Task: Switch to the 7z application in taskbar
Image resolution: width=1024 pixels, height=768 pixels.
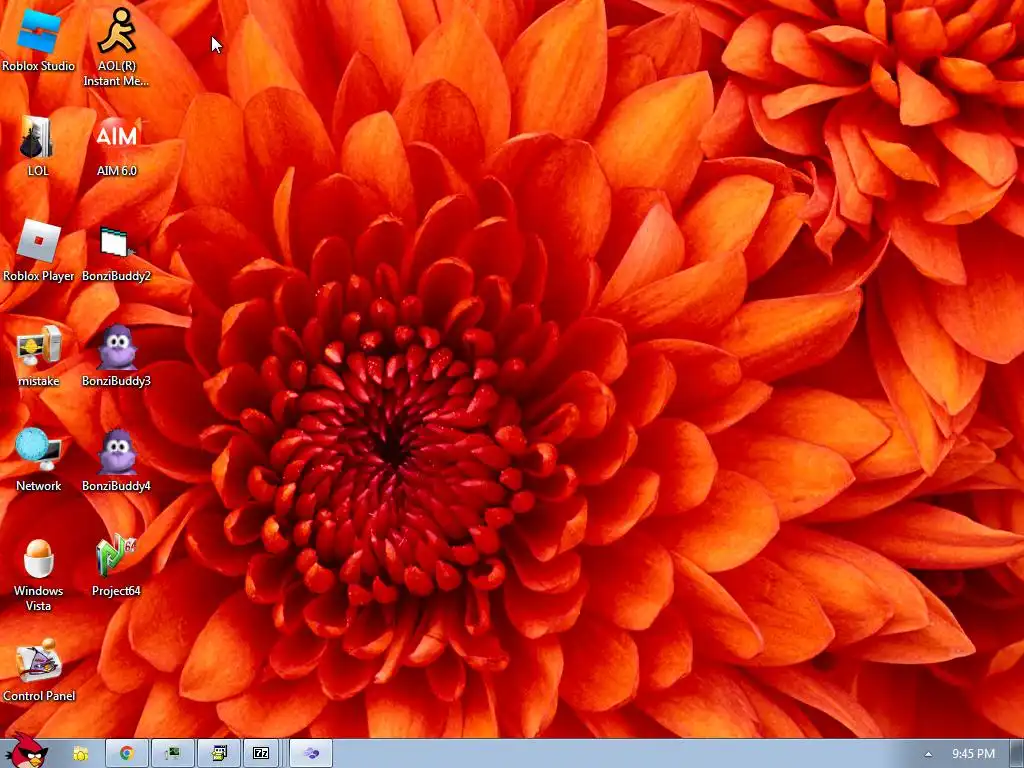Action: 261,754
